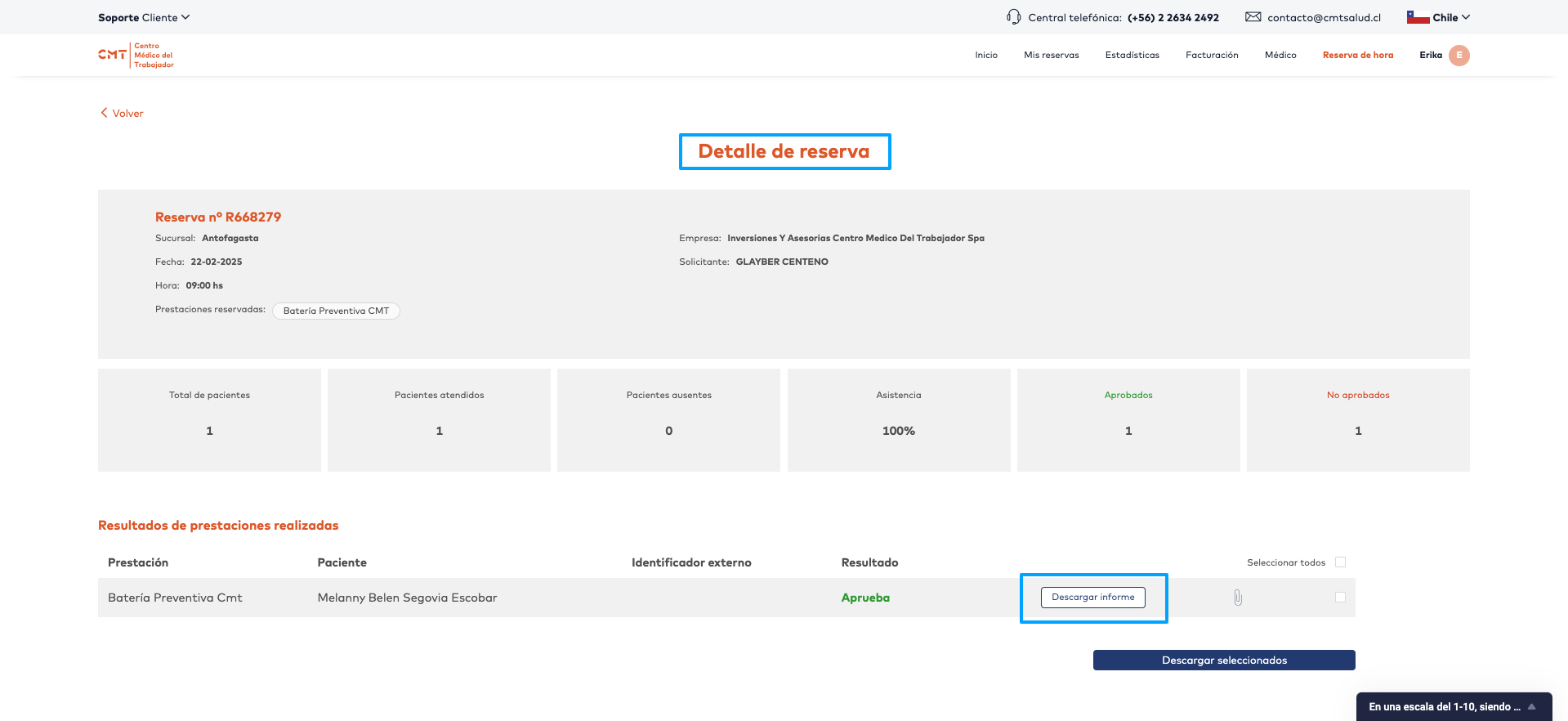Click the Chile flag icon
1568x721 pixels.
click(1418, 17)
